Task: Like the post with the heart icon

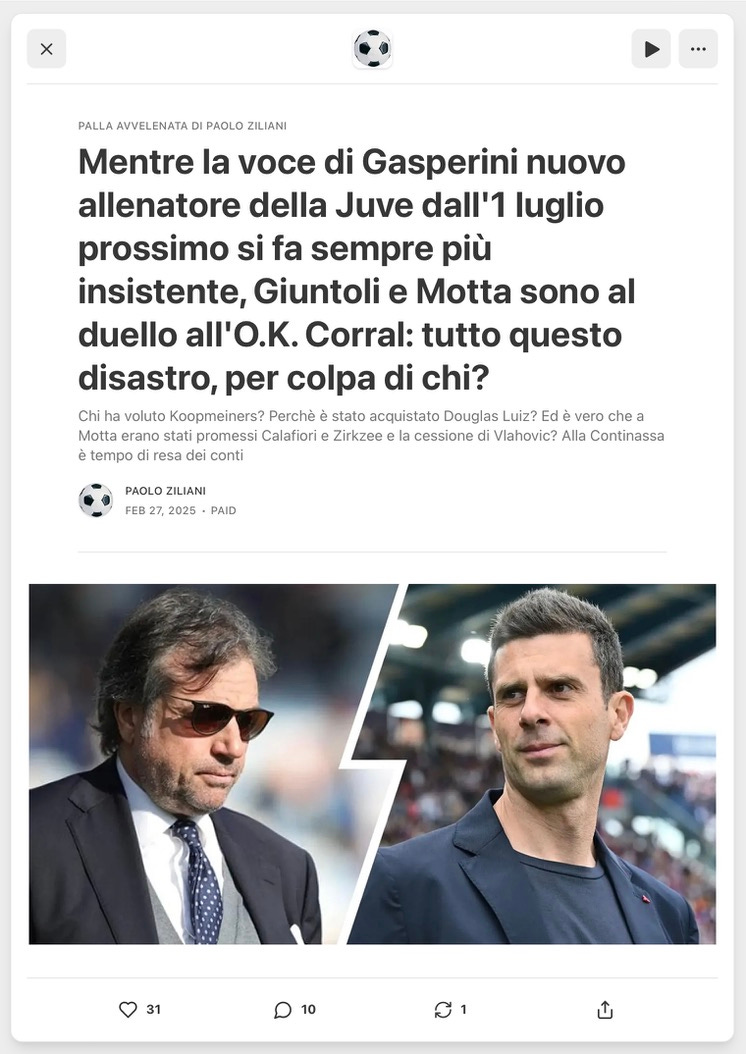Action: pos(128,1009)
